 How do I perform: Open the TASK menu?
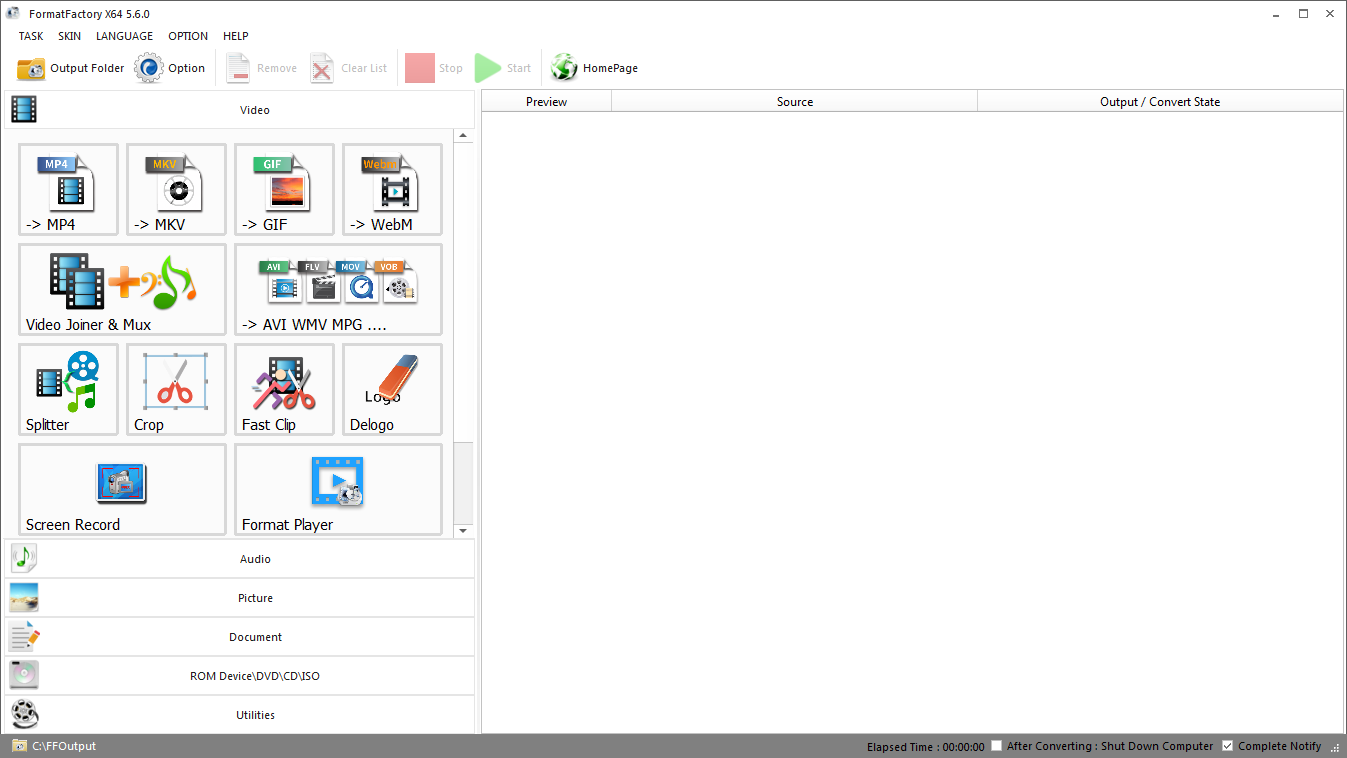(x=31, y=36)
